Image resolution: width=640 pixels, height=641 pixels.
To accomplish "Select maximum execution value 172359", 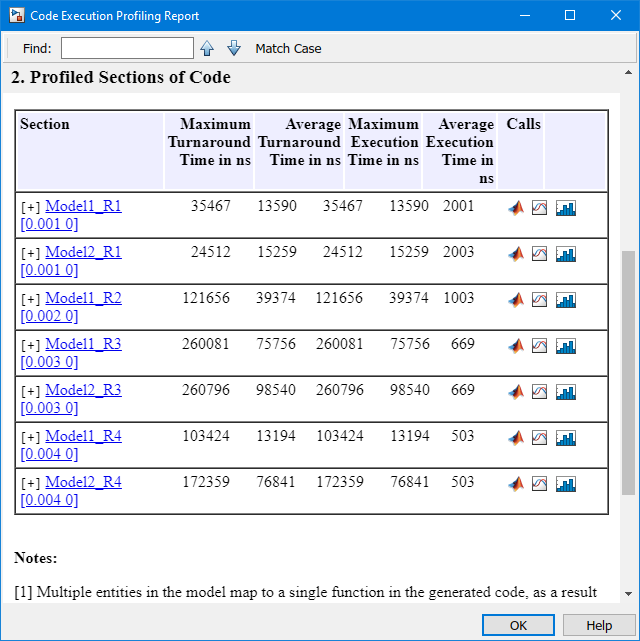I will click(340, 482).
